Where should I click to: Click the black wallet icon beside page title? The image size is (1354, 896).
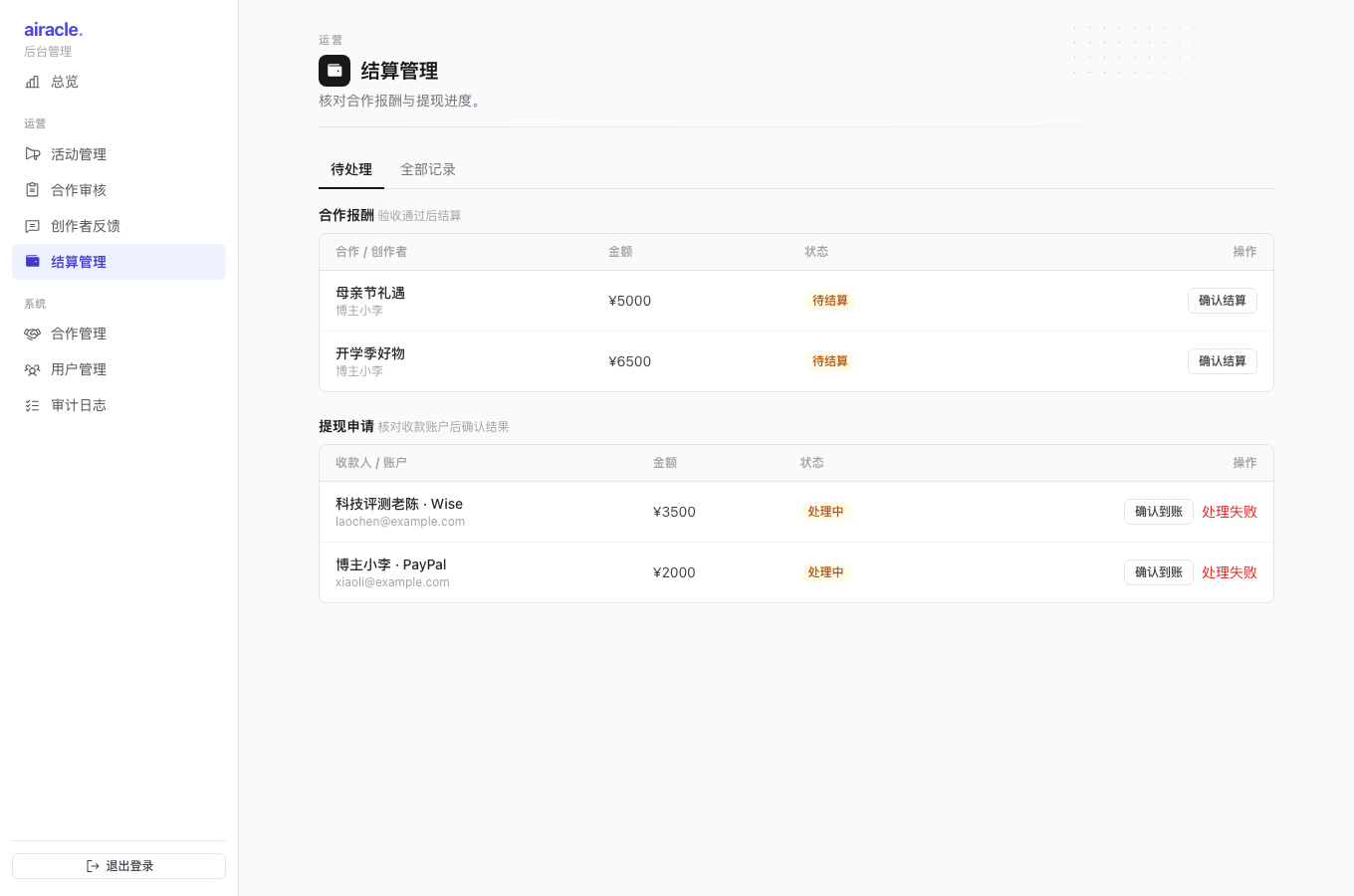[x=335, y=71]
